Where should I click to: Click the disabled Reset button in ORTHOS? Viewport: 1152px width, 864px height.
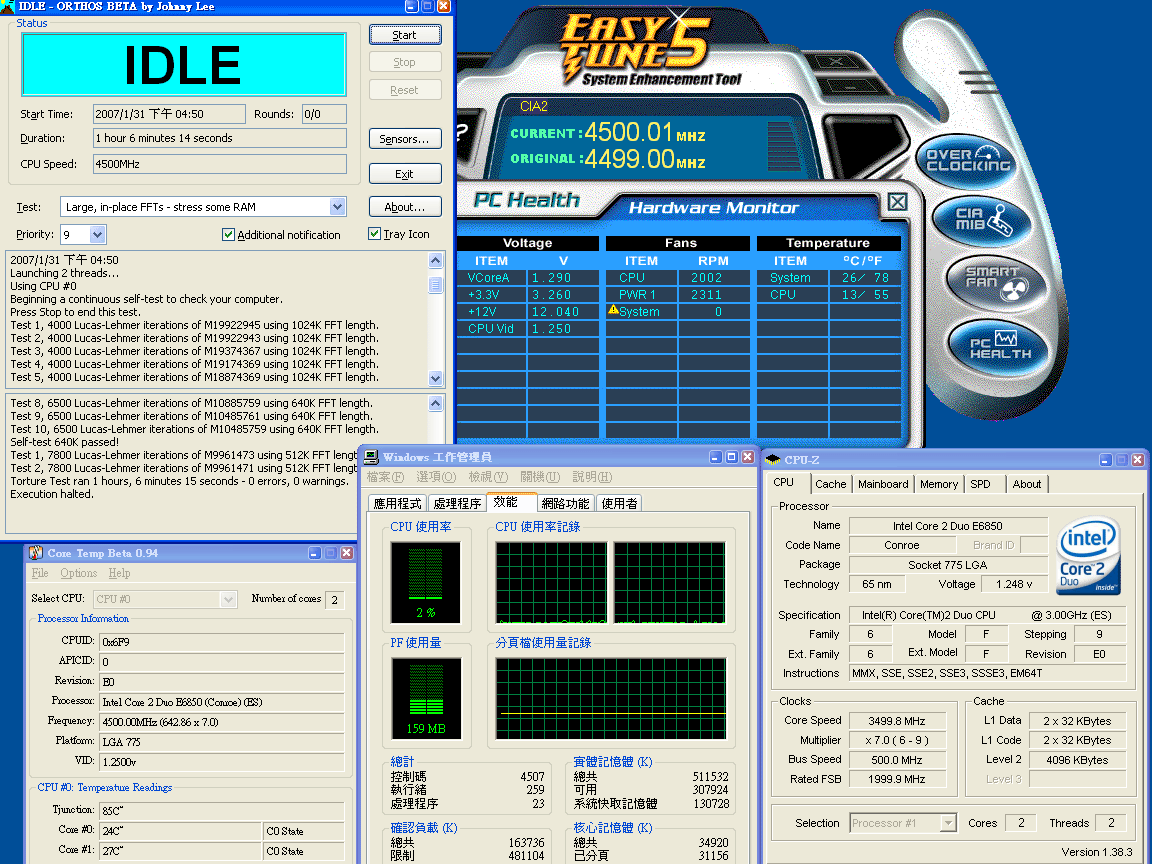click(405, 90)
